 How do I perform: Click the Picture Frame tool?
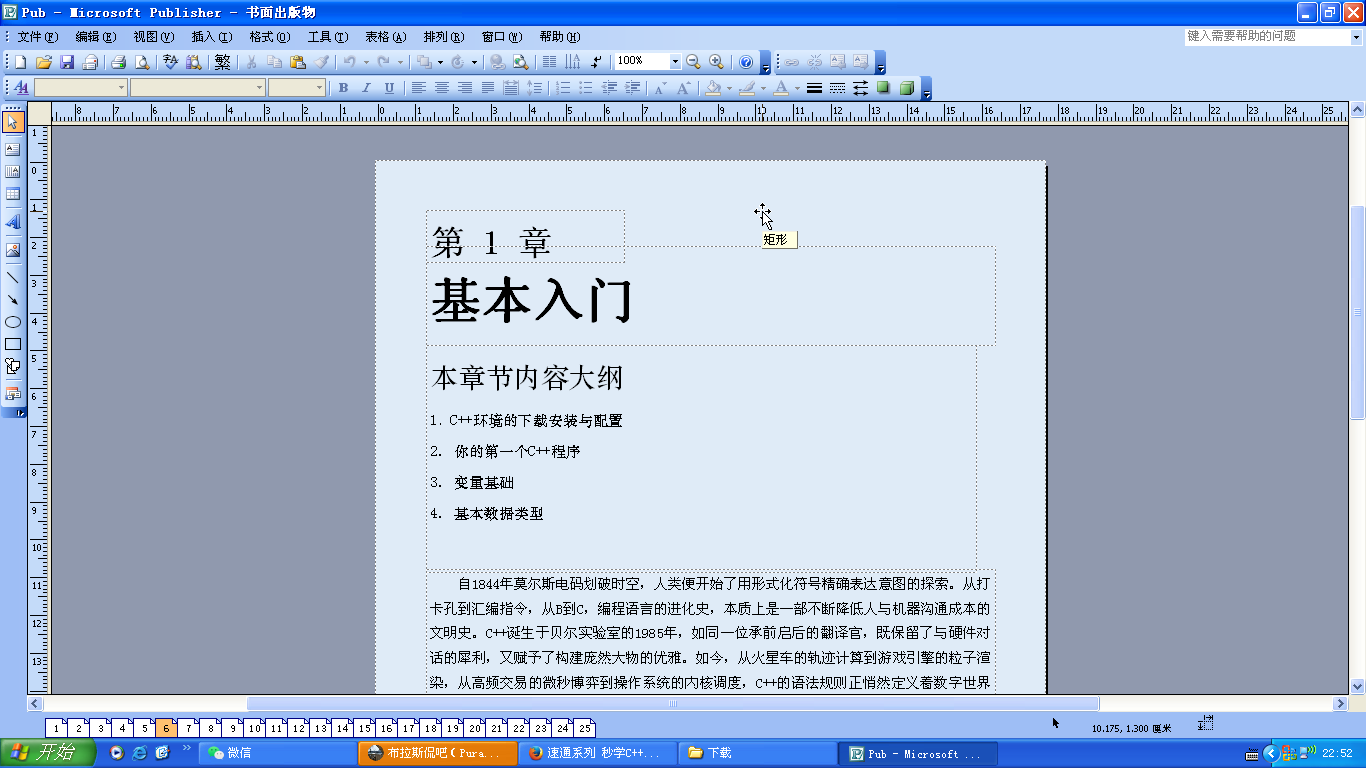click(x=13, y=250)
